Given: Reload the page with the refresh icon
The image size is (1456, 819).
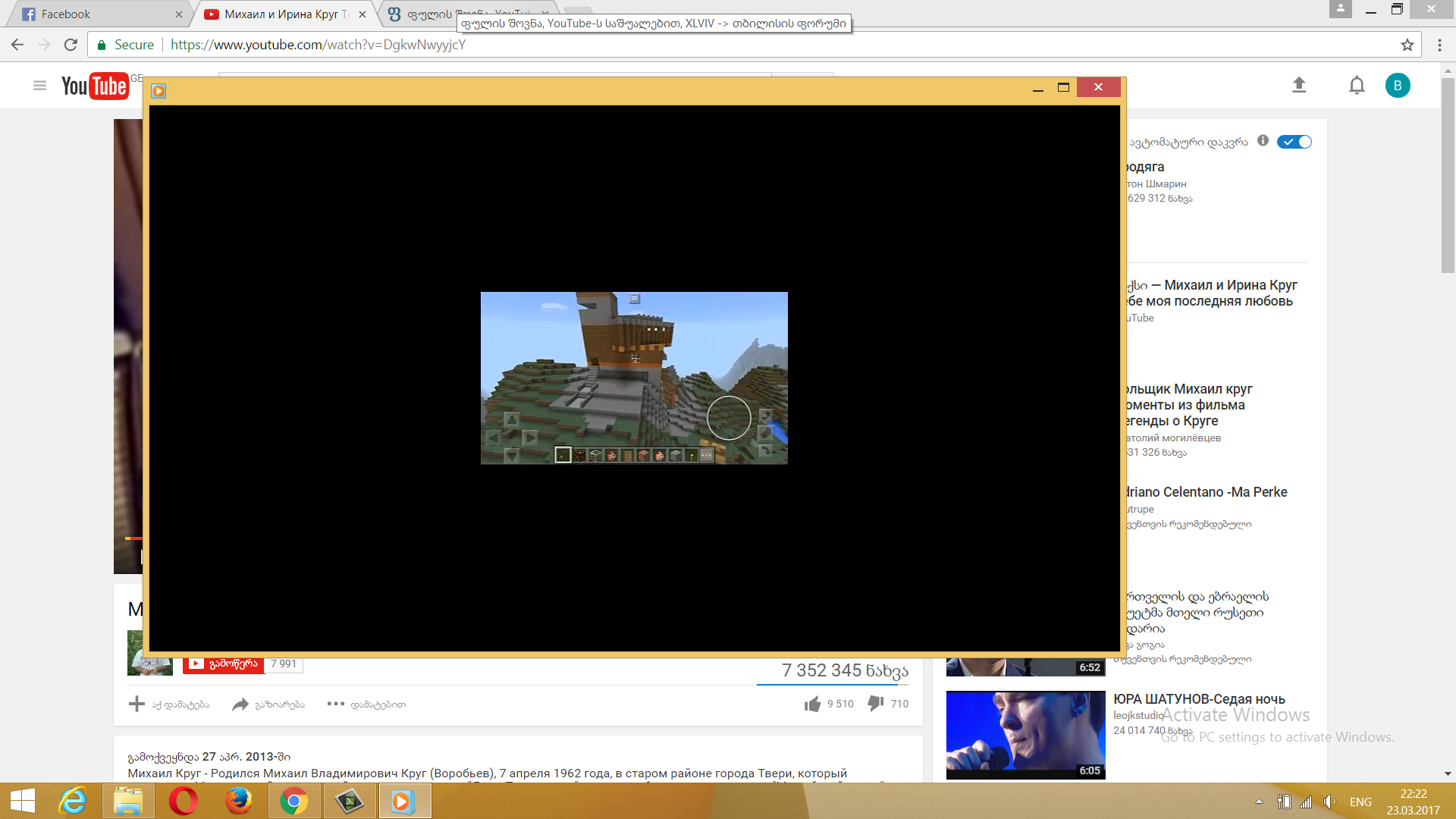Looking at the screenshot, I should [x=71, y=45].
